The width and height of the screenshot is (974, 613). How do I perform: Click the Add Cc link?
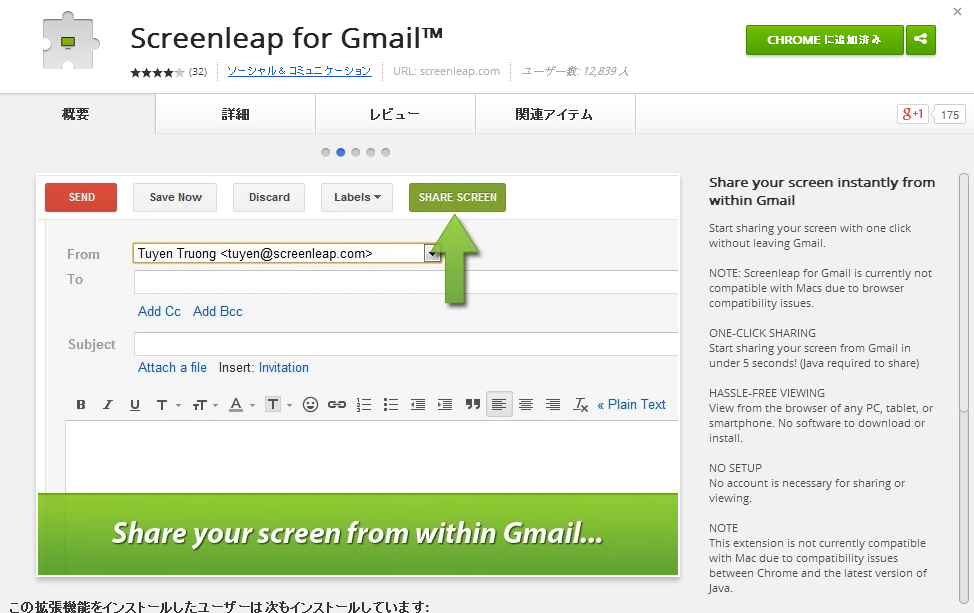159,311
